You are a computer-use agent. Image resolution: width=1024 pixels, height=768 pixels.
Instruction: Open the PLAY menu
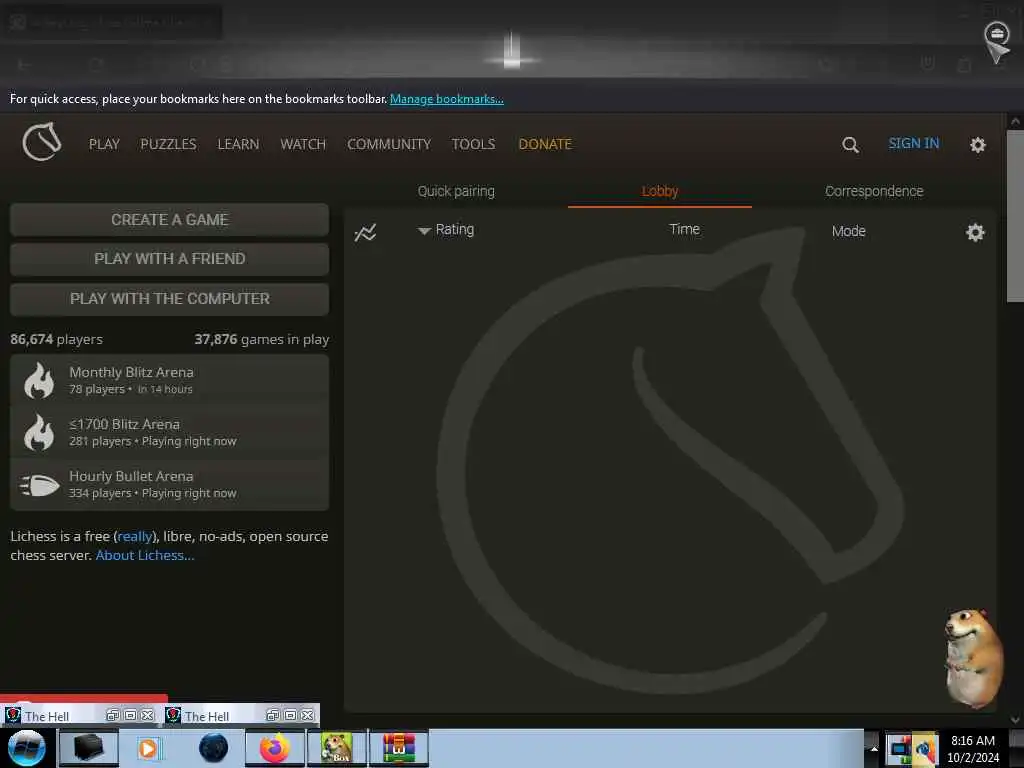point(104,144)
